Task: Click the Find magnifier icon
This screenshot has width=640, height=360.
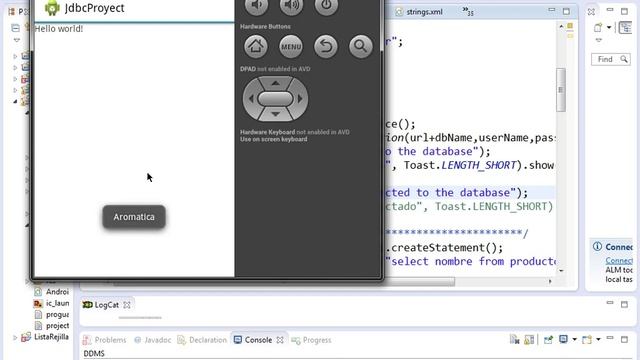Action: [x=624, y=60]
